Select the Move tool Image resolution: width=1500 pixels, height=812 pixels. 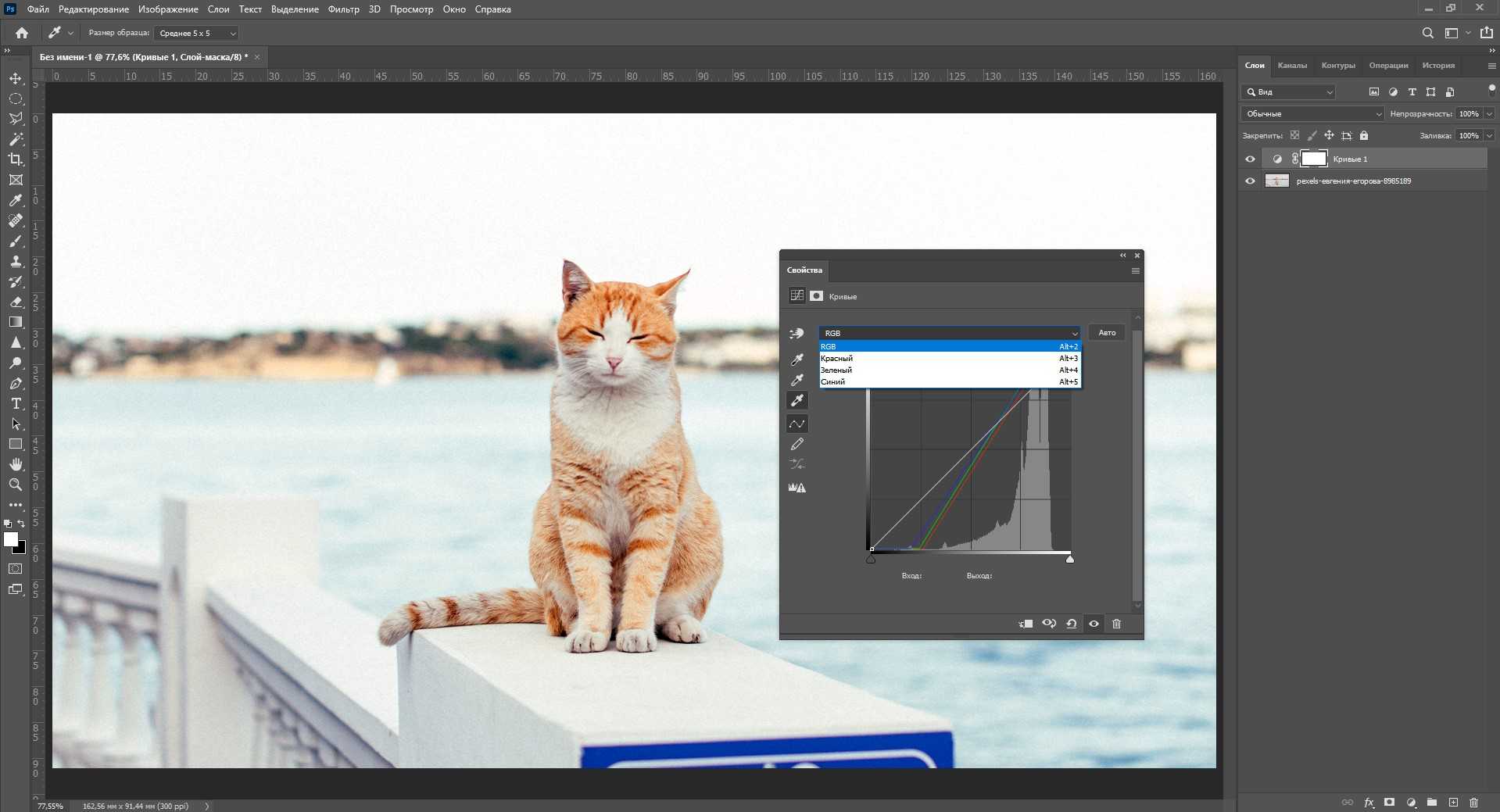point(16,79)
